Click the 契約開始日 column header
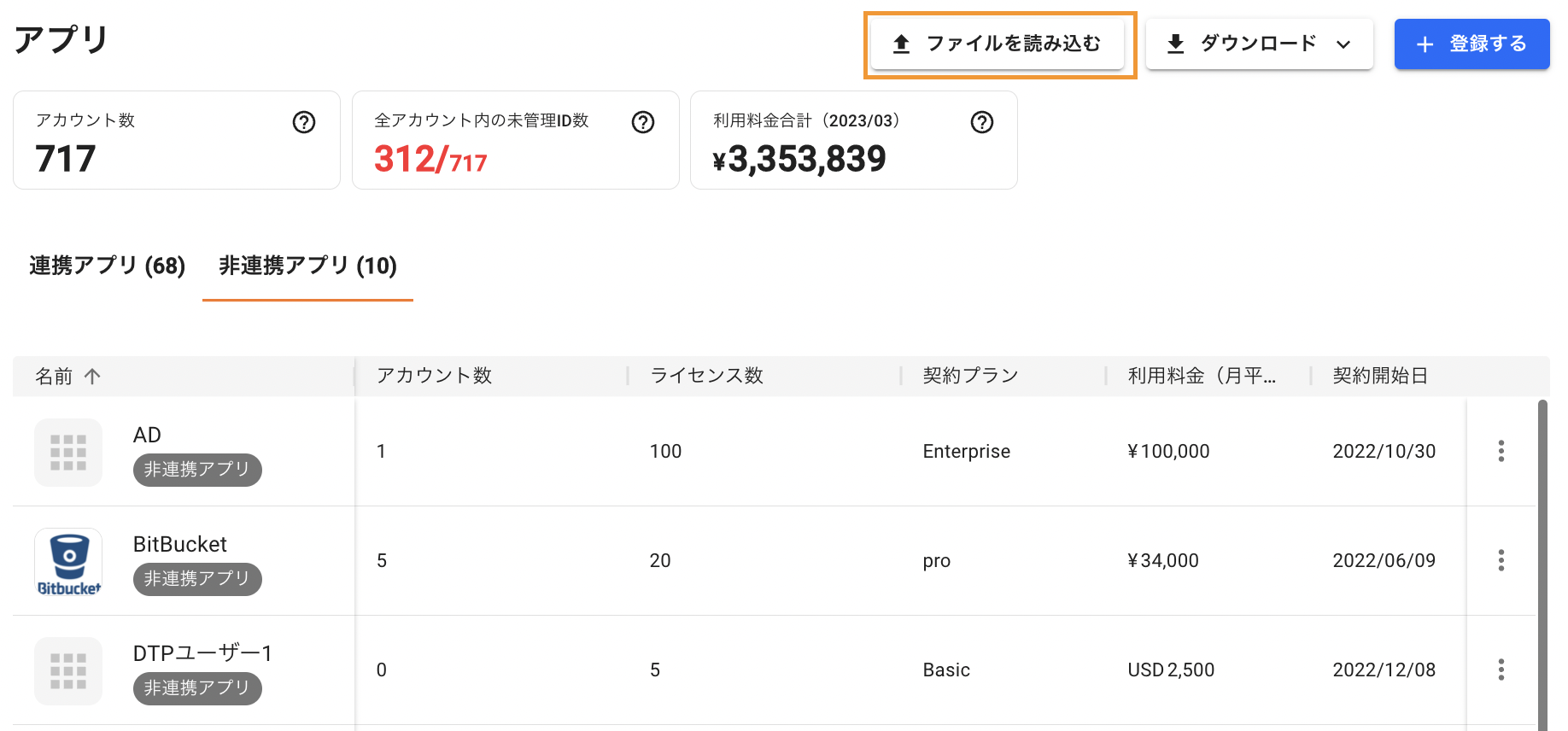This screenshot has width=1568, height=731. (1380, 377)
